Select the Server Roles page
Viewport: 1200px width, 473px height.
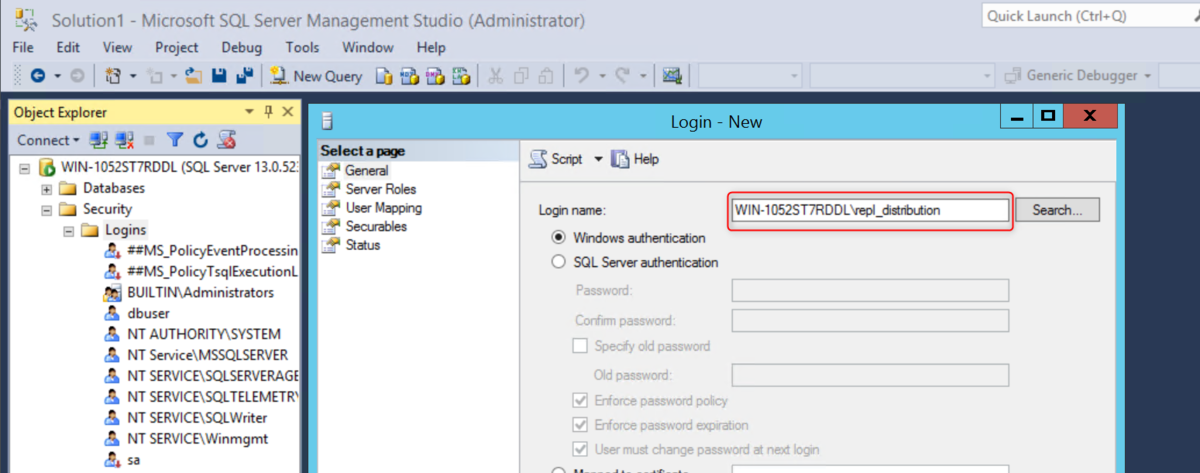tap(381, 189)
